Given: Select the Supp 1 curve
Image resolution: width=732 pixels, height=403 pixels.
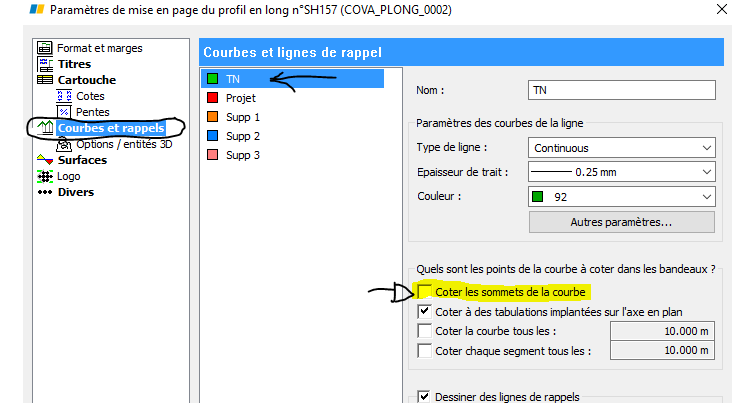Looking at the screenshot, I should coord(243,117).
